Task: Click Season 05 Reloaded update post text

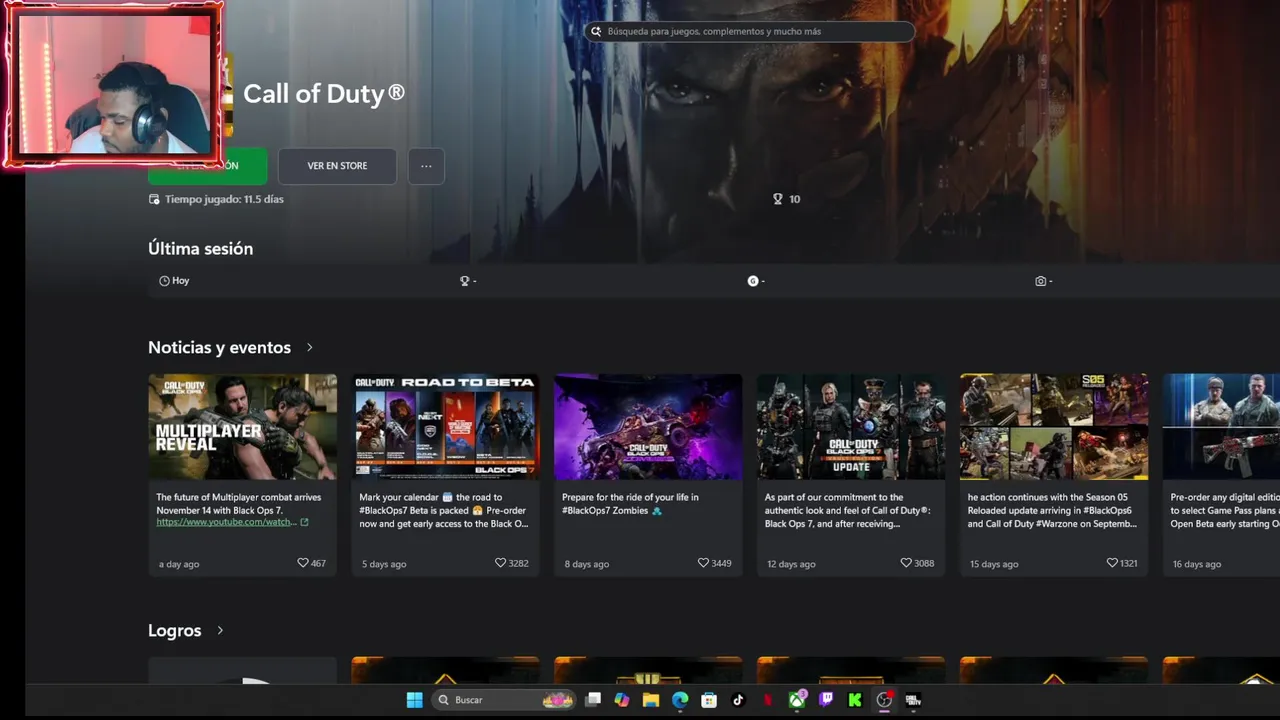Action: (x=1052, y=510)
